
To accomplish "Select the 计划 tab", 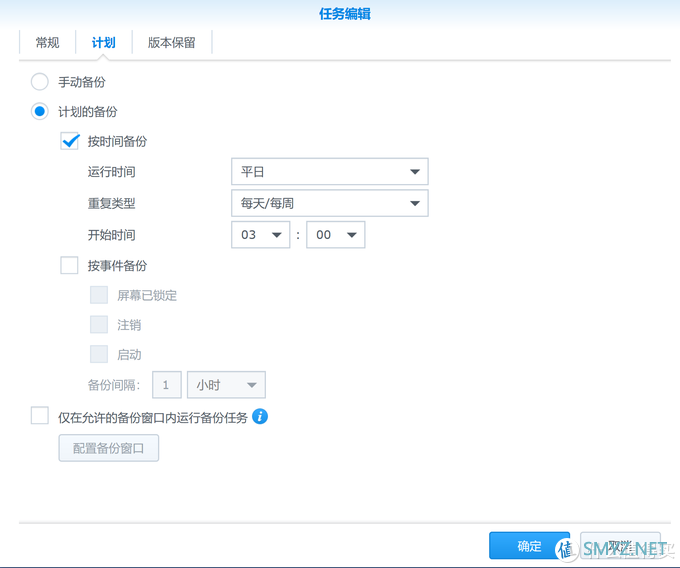I will 103,42.
